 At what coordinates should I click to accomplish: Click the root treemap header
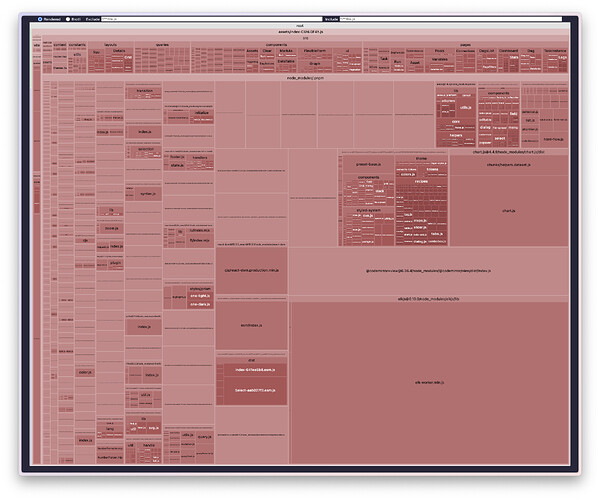point(300,26)
